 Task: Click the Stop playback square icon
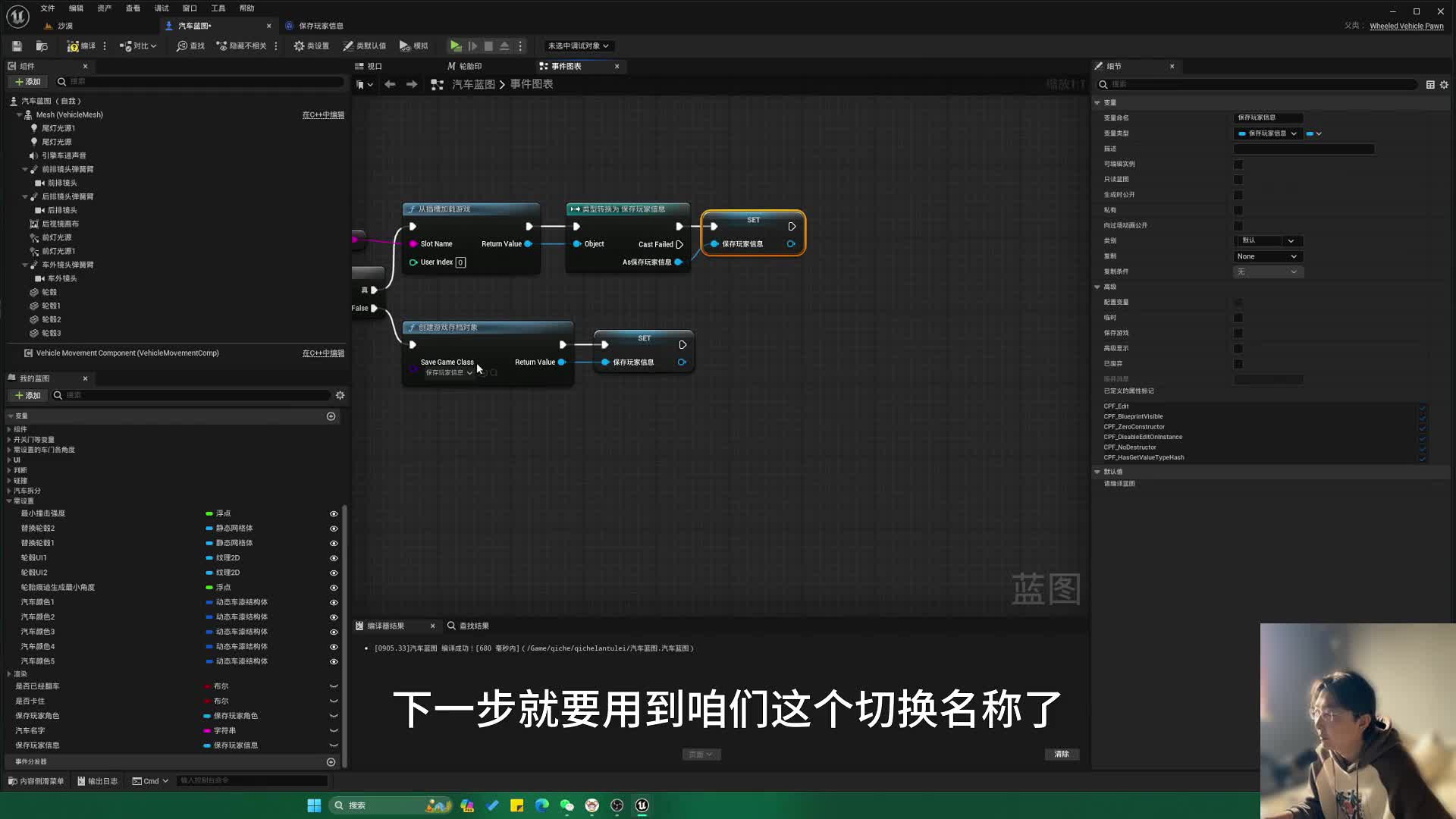click(x=488, y=46)
